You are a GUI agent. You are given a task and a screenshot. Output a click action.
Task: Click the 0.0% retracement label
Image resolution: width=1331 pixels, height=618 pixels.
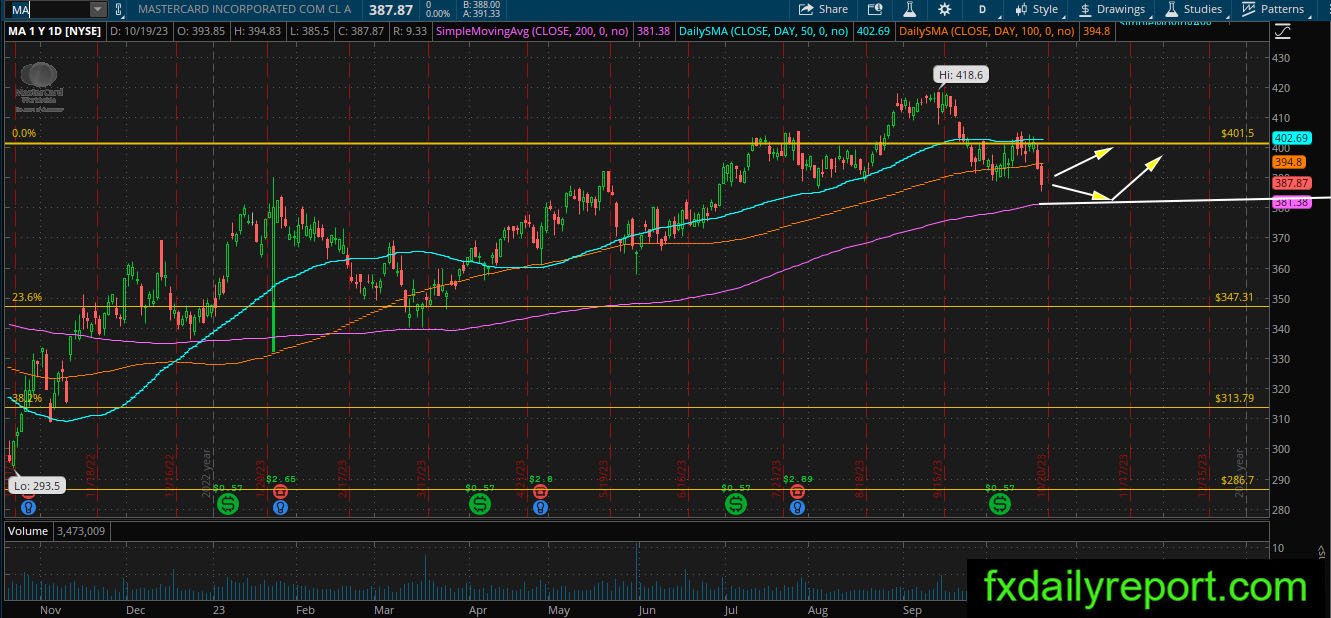tap(23, 133)
